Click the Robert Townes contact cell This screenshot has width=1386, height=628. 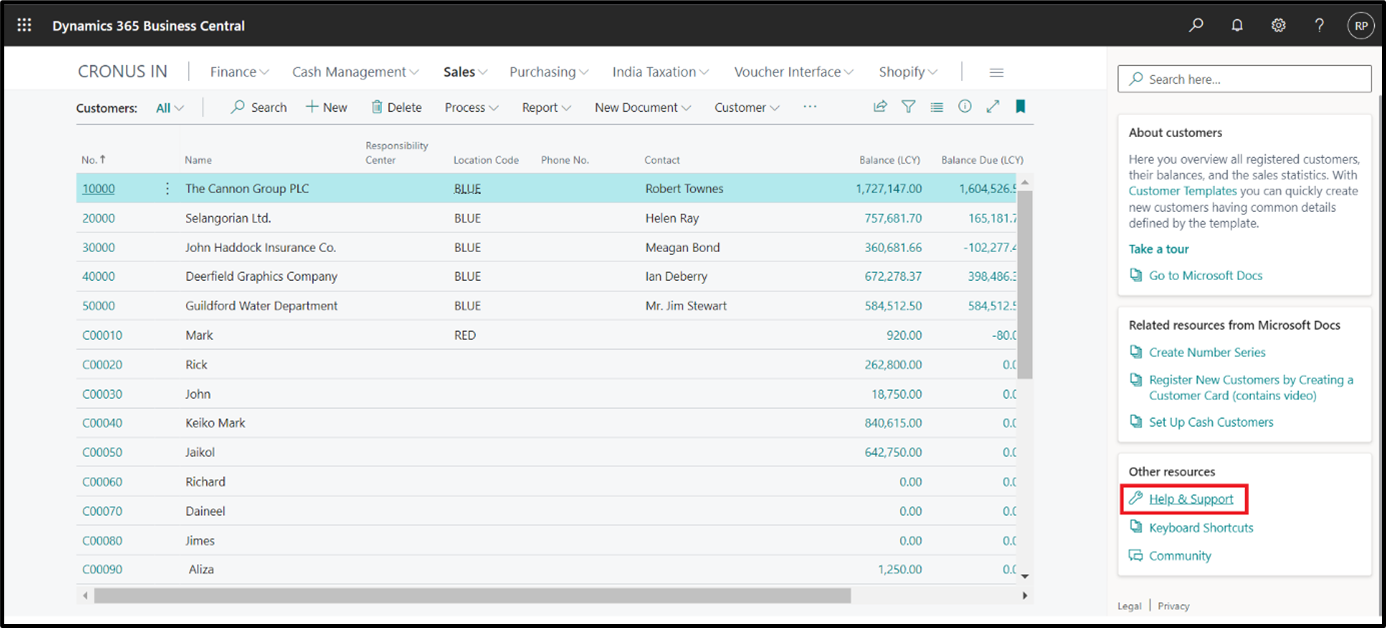684,188
